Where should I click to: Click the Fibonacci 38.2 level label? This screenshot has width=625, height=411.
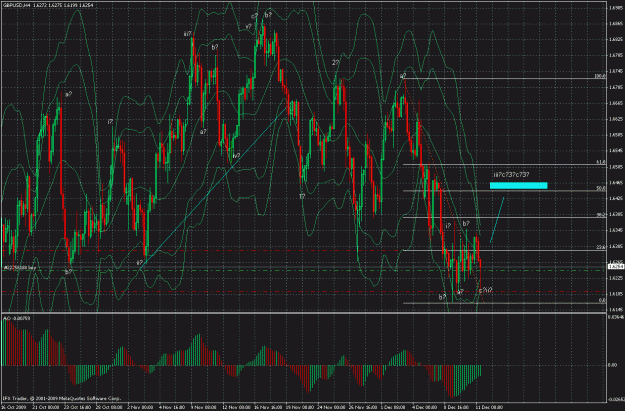pos(601,215)
